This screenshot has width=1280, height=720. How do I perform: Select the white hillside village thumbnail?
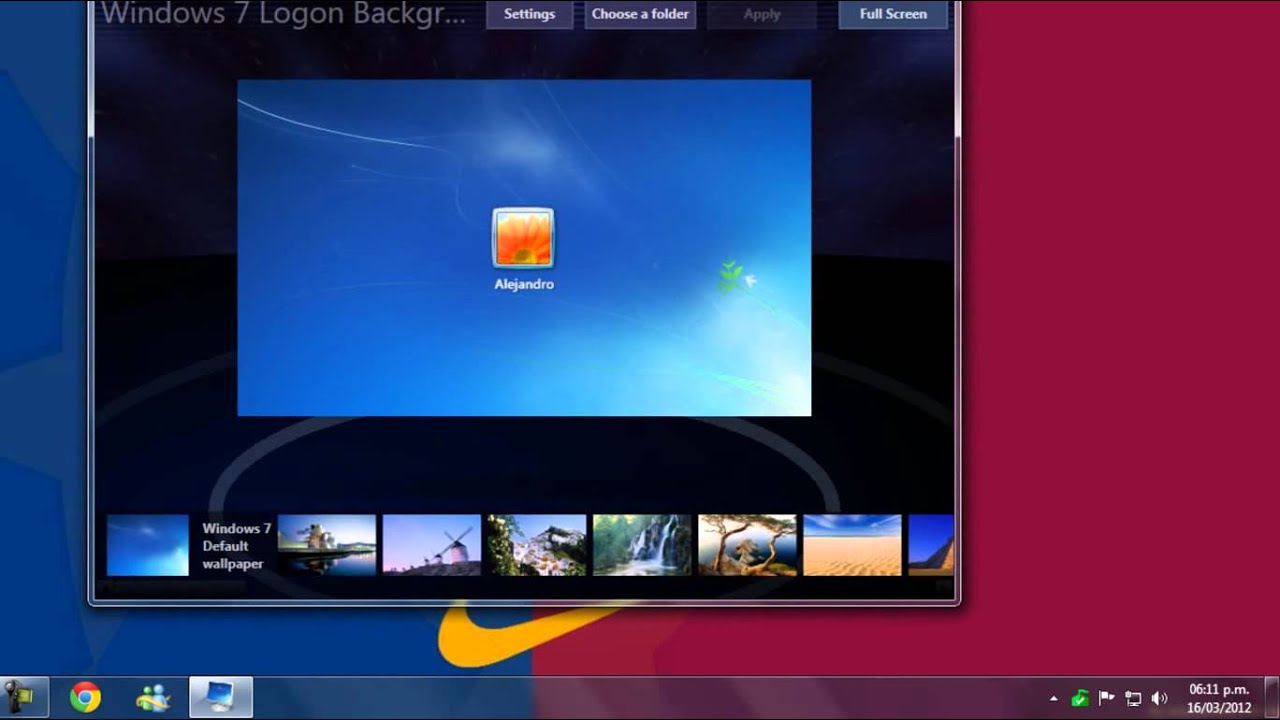(x=537, y=545)
